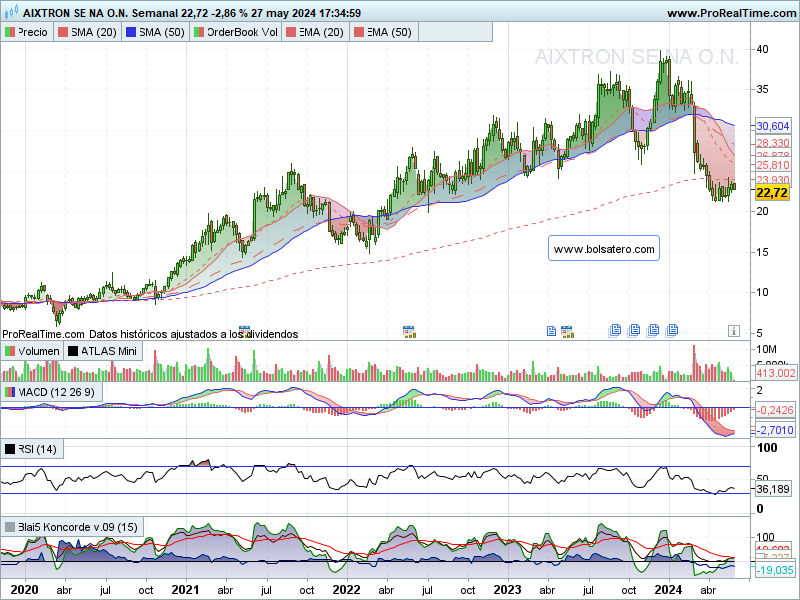The width and height of the screenshot is (800, 600).
Task: Click the black swatch next to RSI (14)
Action: coord(10,449)
